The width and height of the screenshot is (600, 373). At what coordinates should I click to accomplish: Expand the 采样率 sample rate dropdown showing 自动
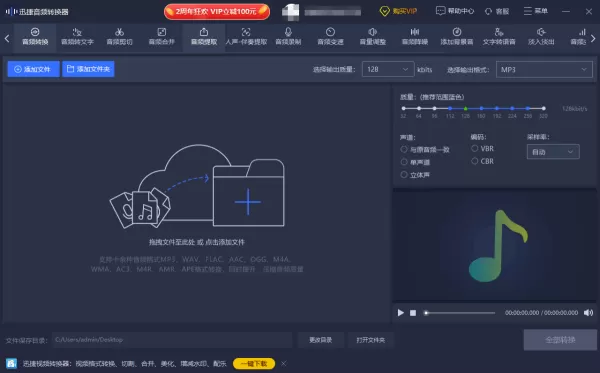[553, 152]
